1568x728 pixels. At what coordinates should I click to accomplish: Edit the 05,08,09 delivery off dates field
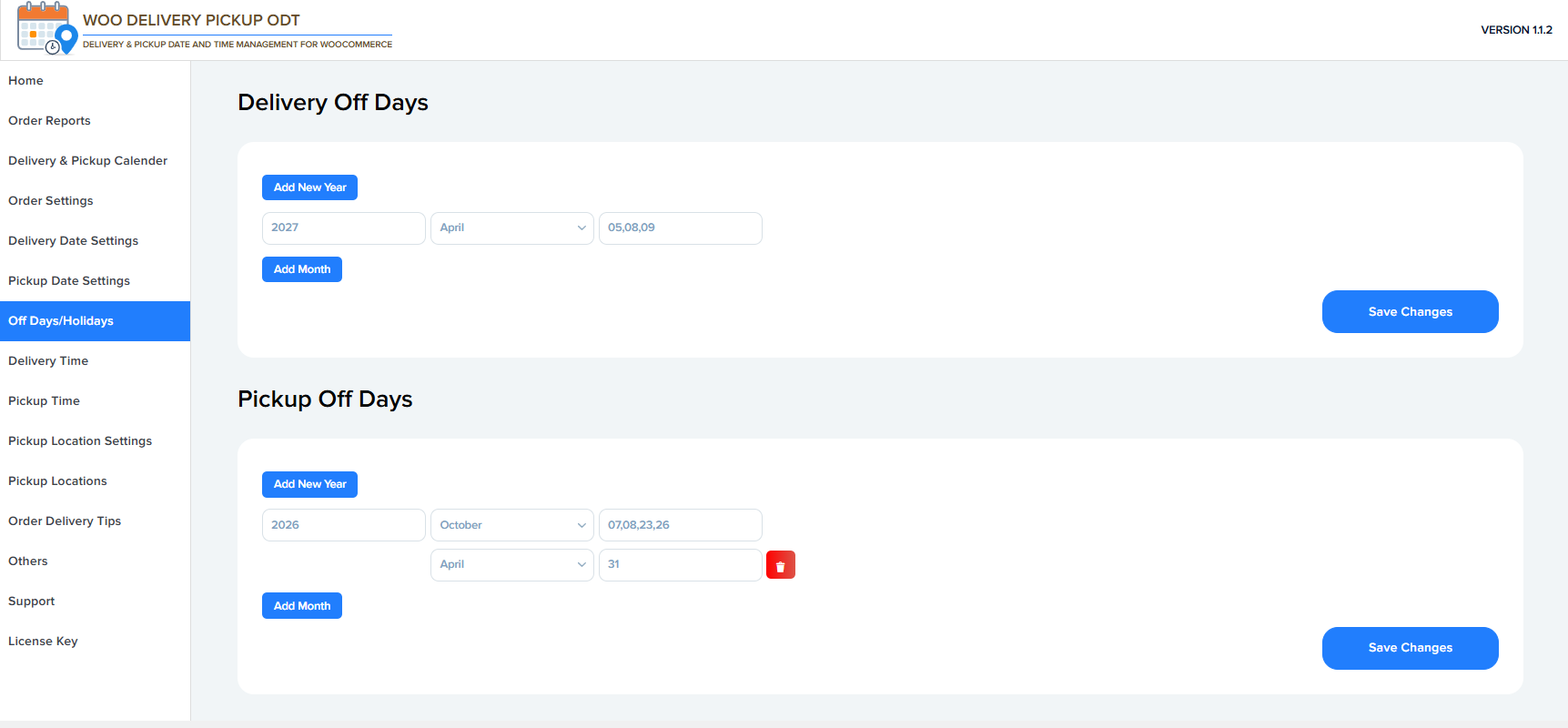click(x=680, y=228)
